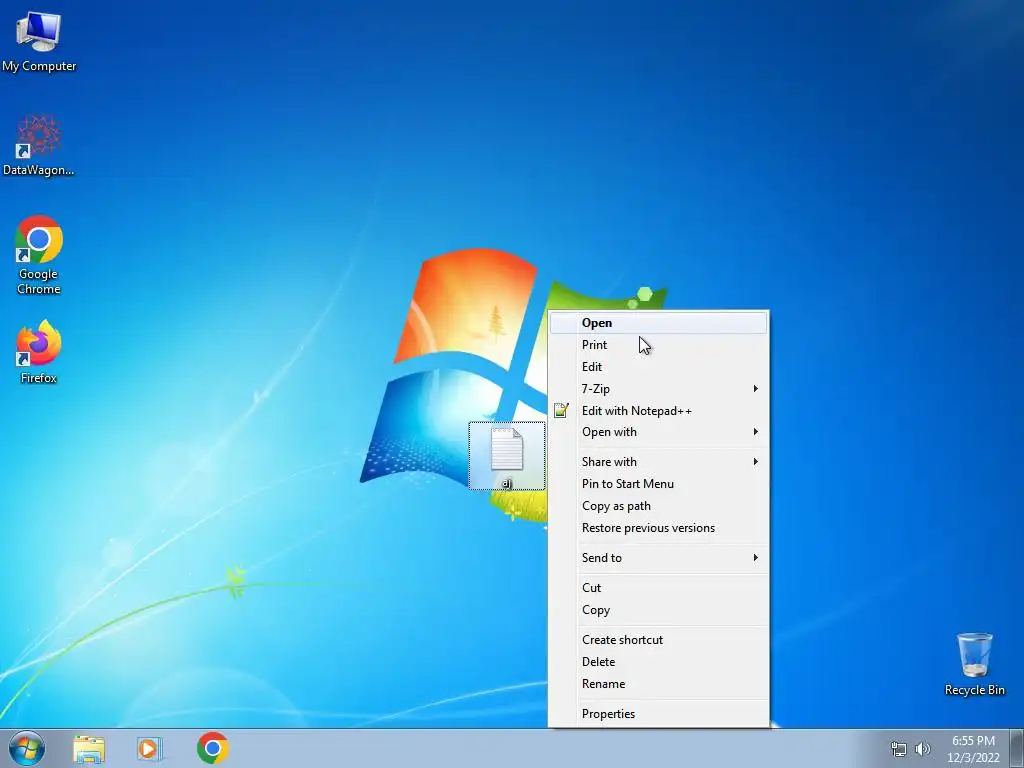1024x768 pixels.
Task: Click the taskbar clock showing 6:55 PM
Action: click(973, 749)
